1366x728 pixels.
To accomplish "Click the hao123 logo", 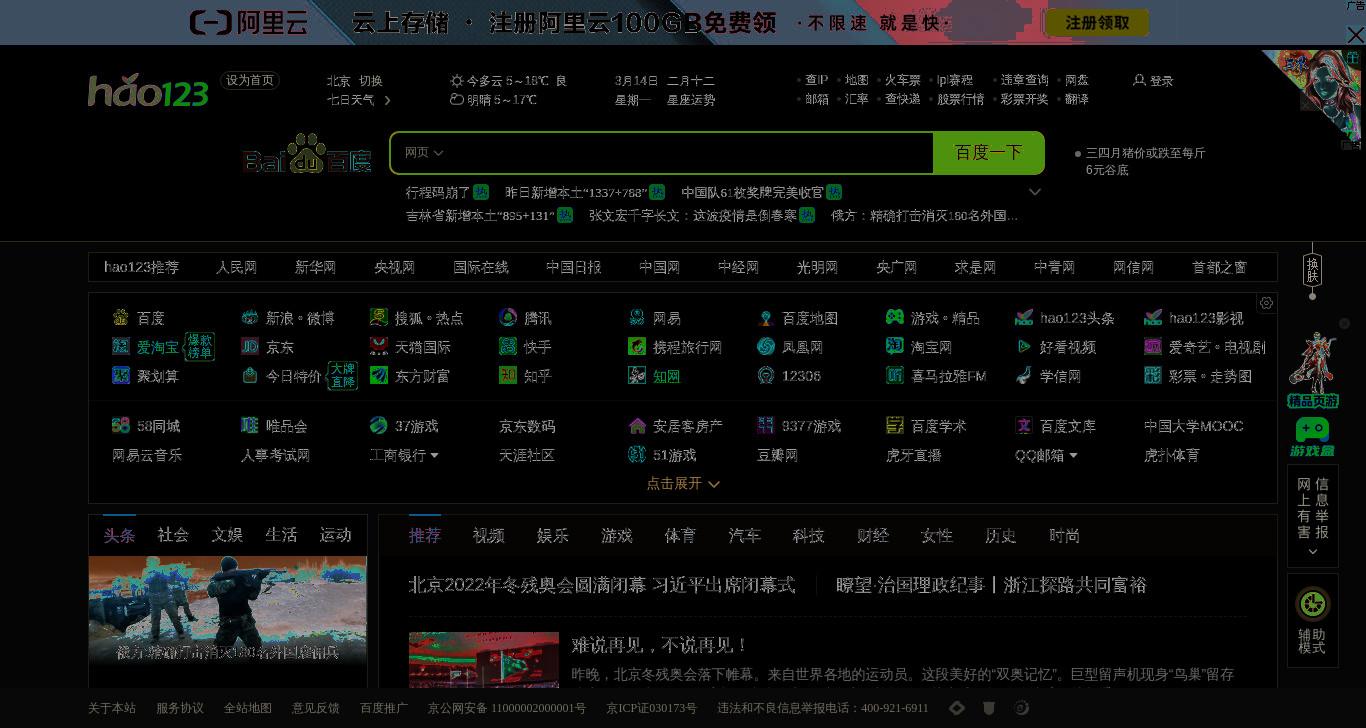I will pyautogui.click(x=148, y=92).
